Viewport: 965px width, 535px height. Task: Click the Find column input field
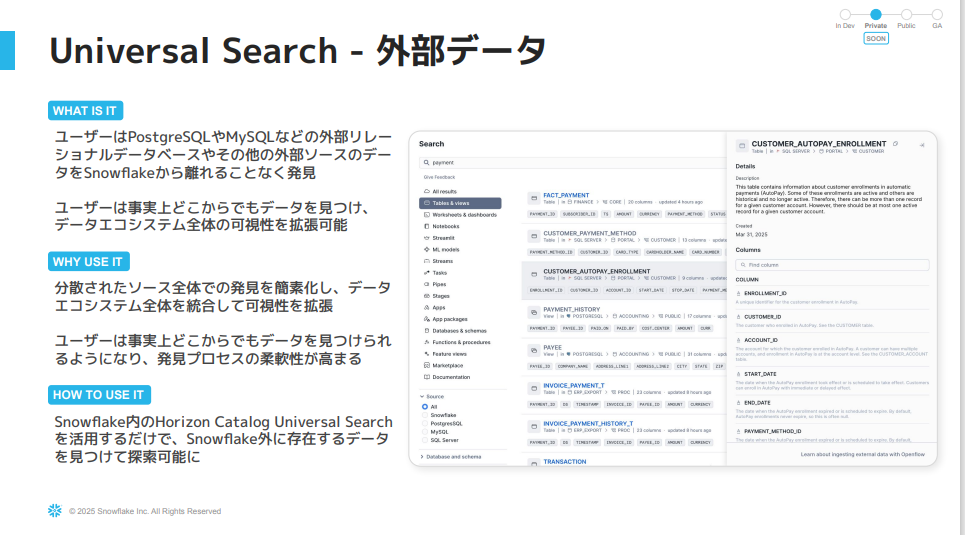point(832,265)
